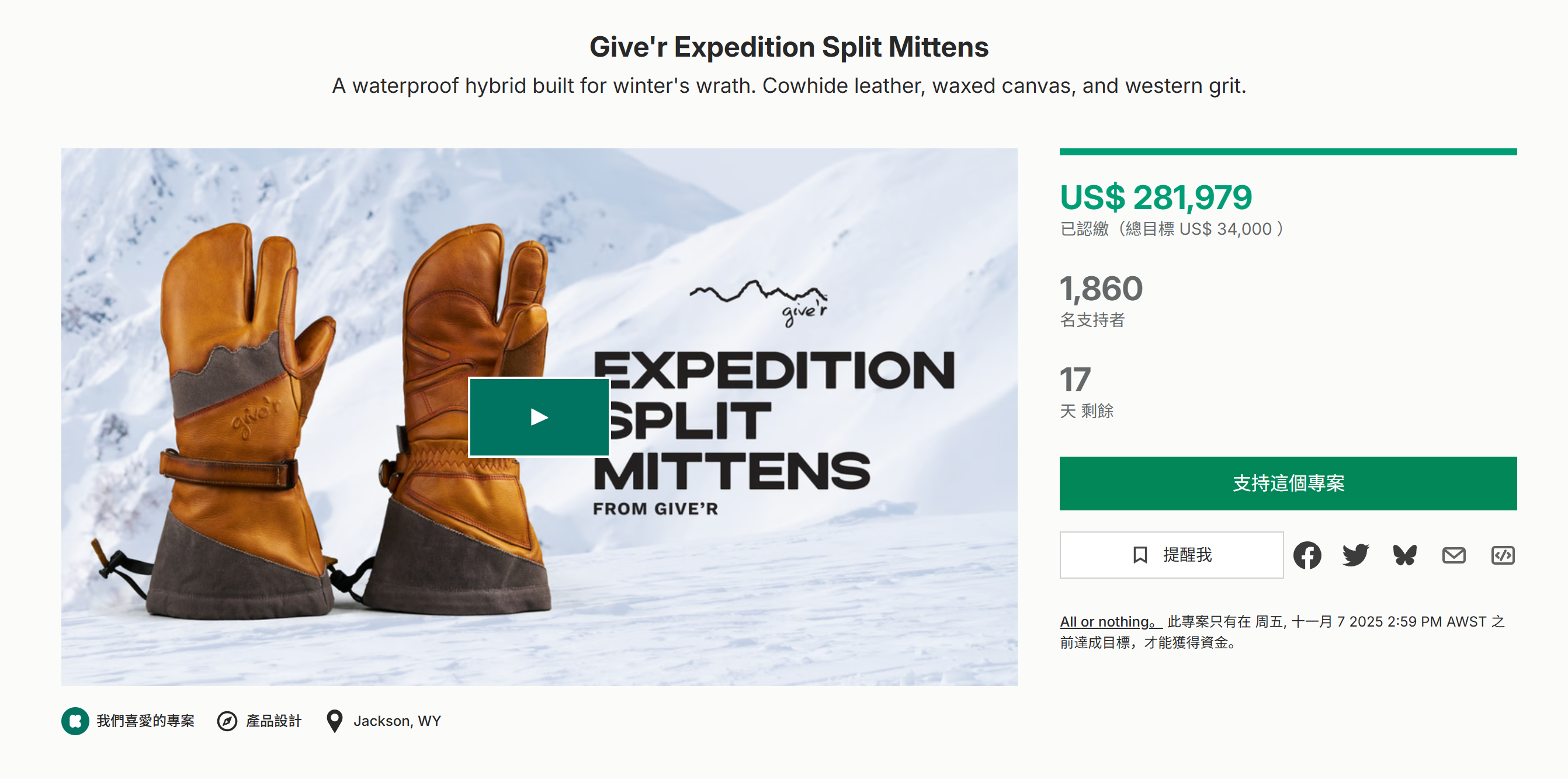Share the project via email icon
Image resolution: width=1568 pixels, height=779 pixels.
pos(1453,555)
